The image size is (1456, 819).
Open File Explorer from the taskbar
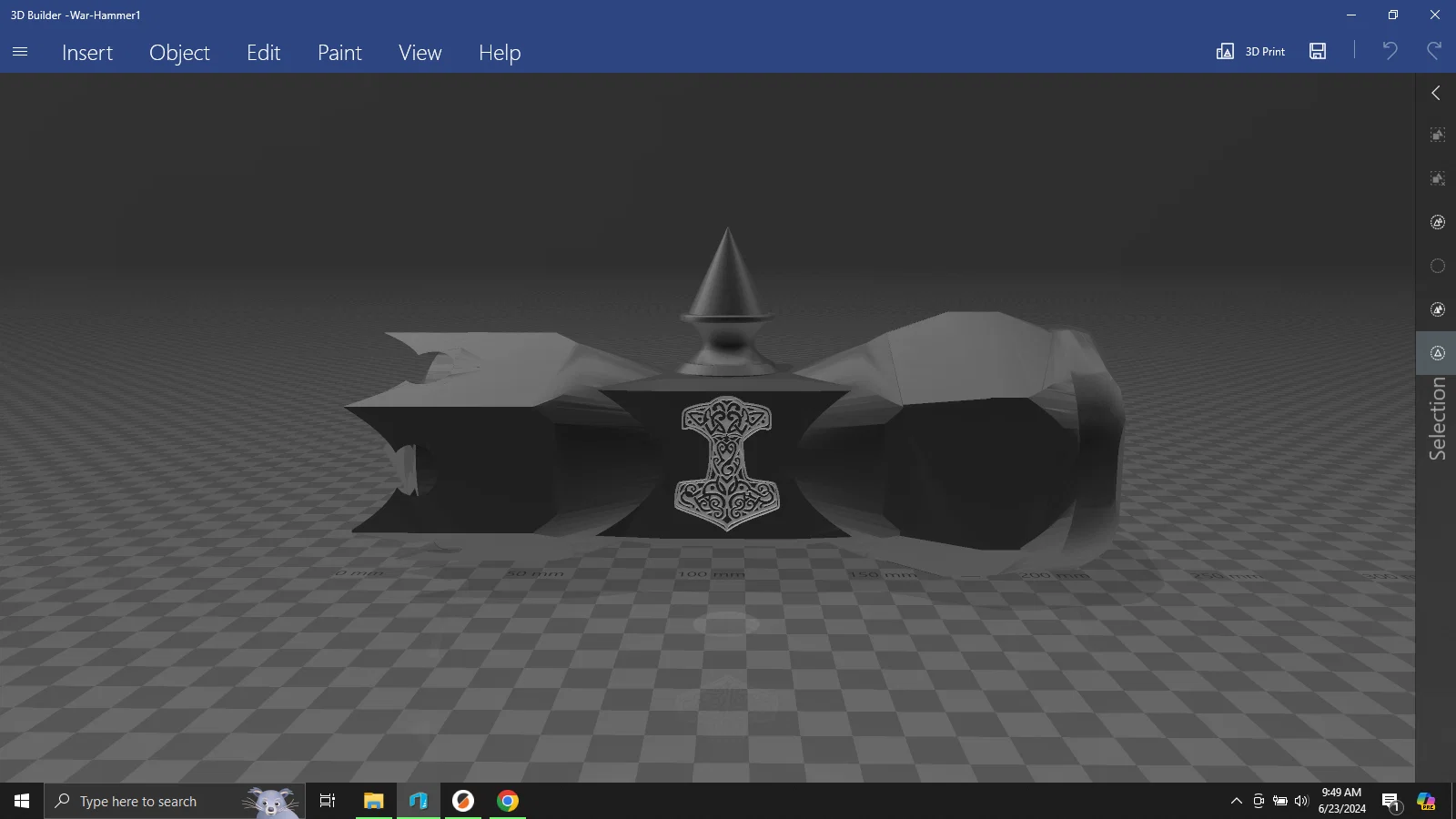pos(373,801)
